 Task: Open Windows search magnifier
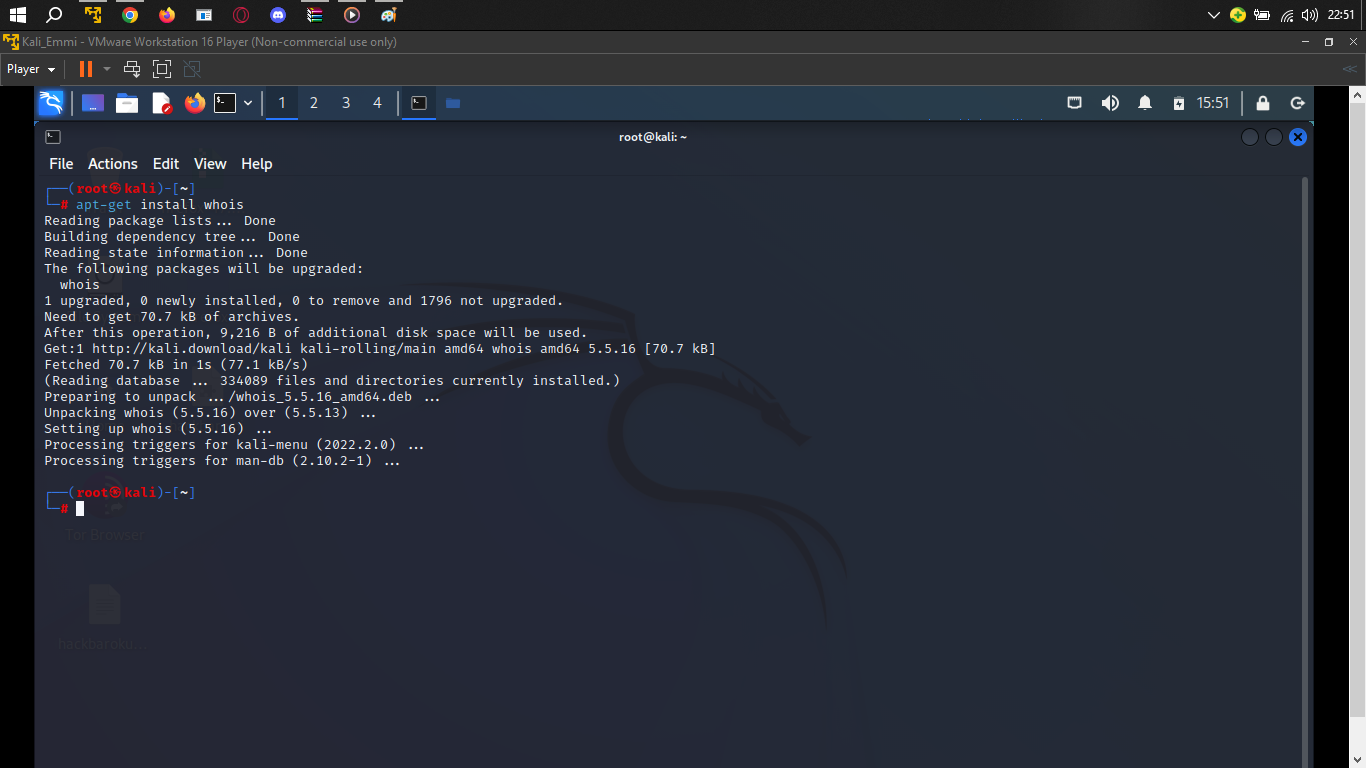point(55,15)
